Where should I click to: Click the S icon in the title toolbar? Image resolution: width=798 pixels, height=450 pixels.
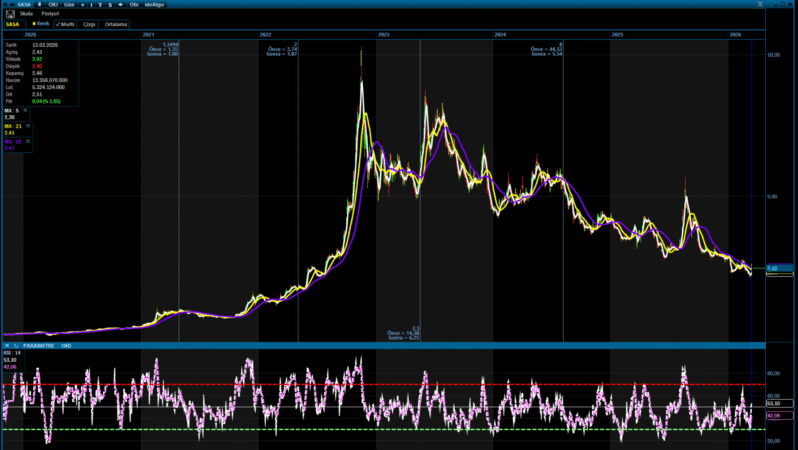pos(109,4)
